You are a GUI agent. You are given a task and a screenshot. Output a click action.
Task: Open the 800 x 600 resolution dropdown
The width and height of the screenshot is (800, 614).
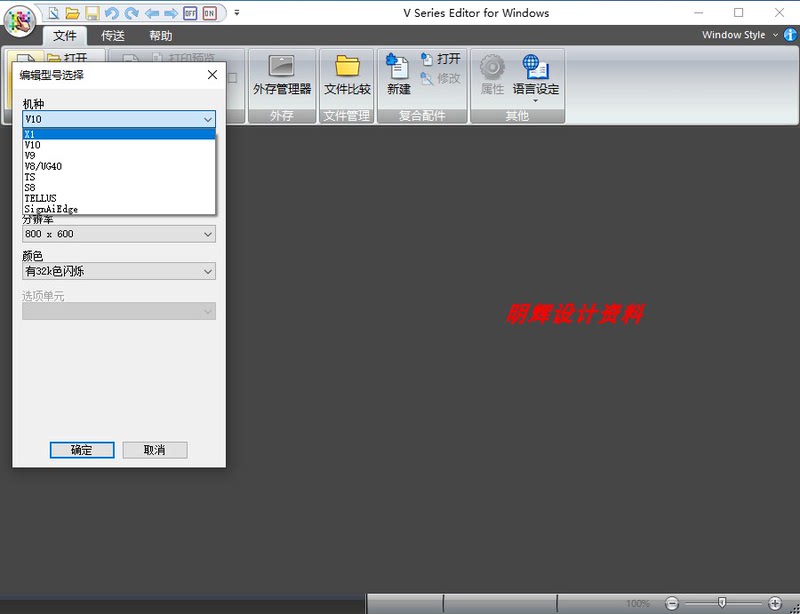coord(119,234)
